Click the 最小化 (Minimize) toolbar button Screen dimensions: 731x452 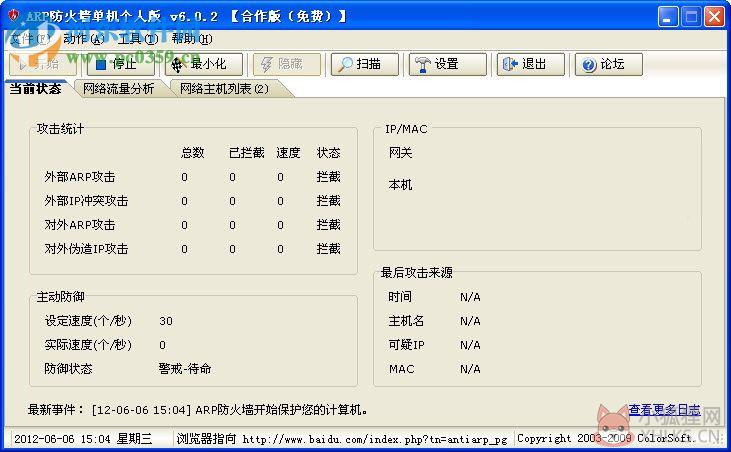tap(204, 64)
